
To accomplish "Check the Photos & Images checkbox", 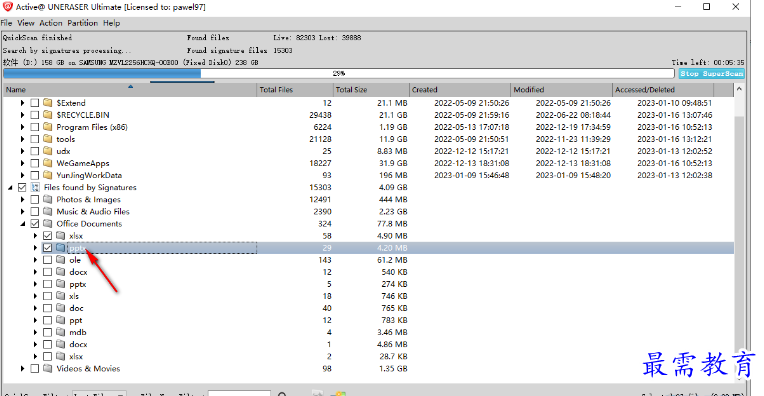I will 35,199.
